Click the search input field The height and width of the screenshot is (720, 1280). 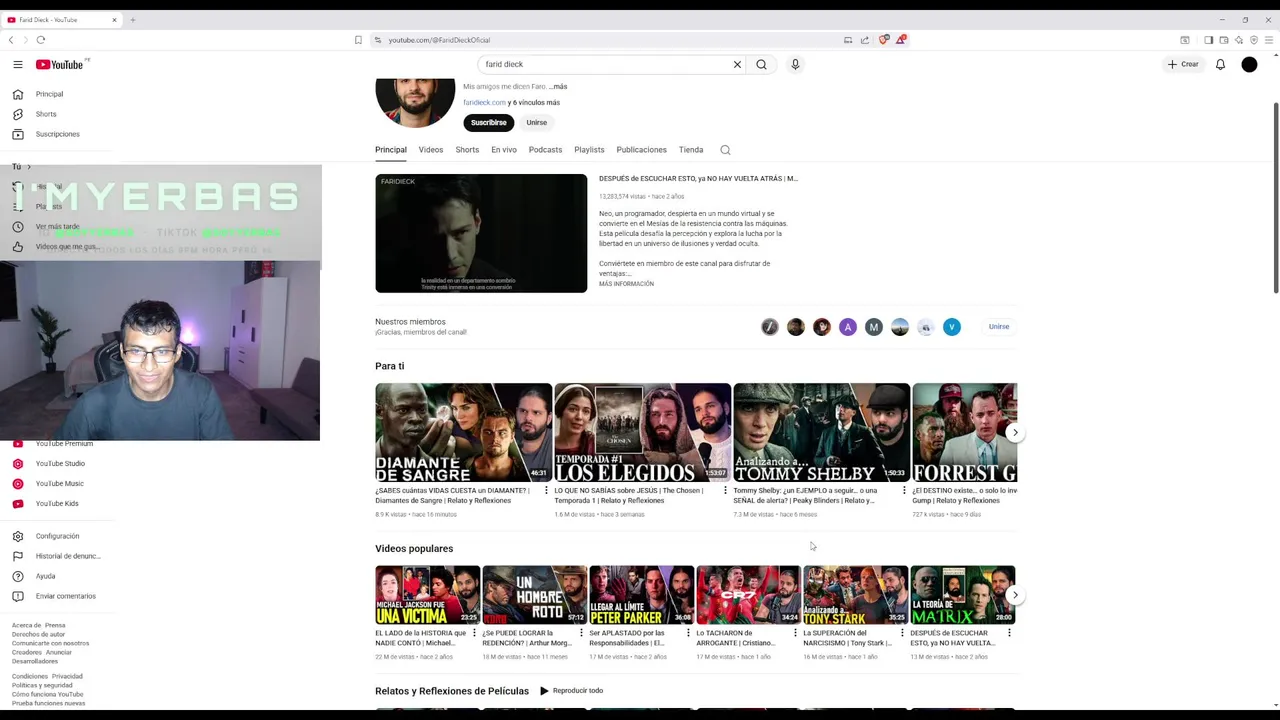point(605,64)
